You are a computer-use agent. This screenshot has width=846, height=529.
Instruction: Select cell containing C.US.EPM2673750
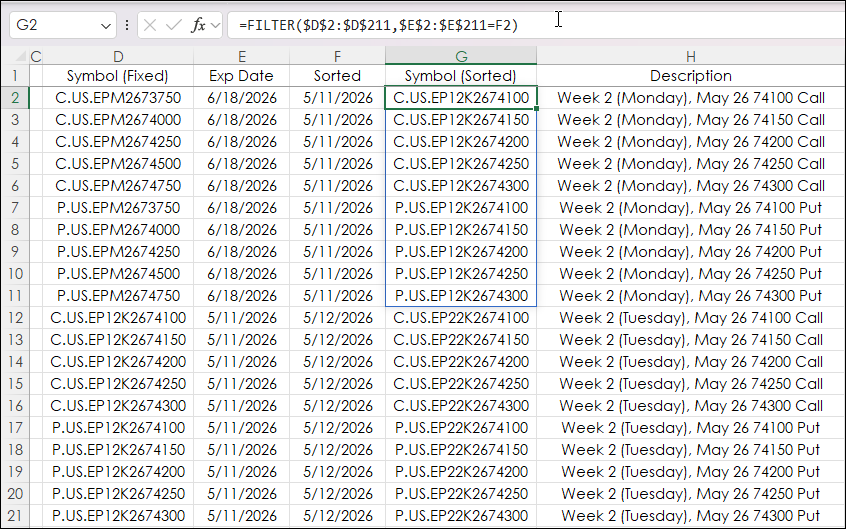click(x=118, y=98)
